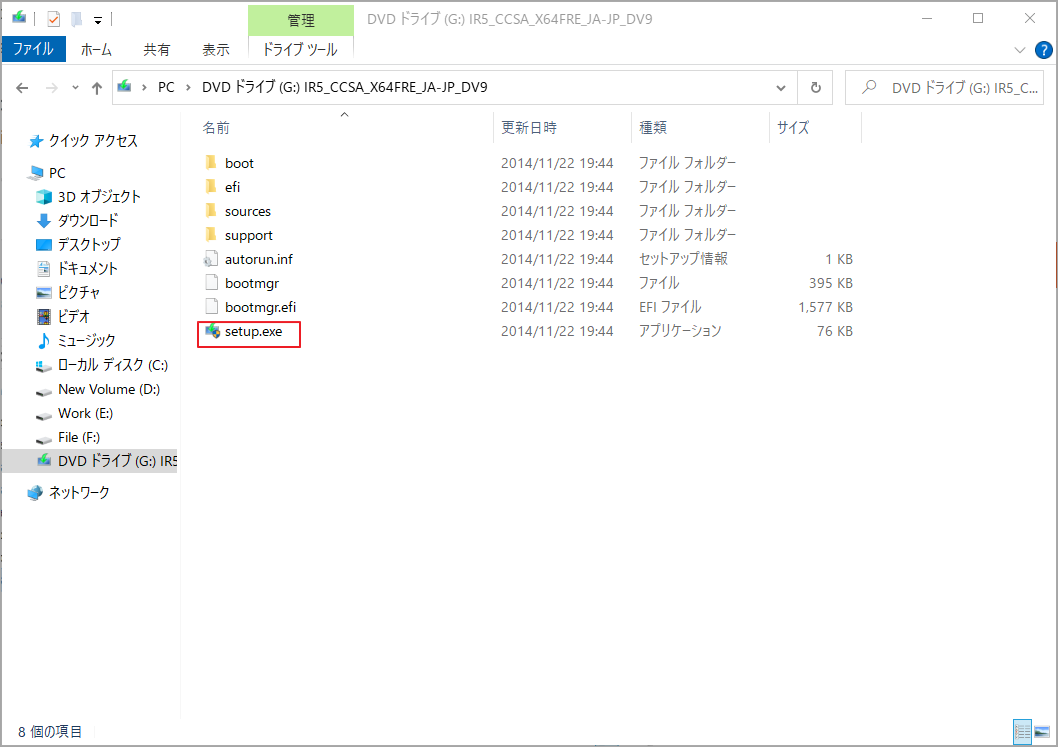Click the Local Disk (C:) drive icon

(x=44, y=365)
